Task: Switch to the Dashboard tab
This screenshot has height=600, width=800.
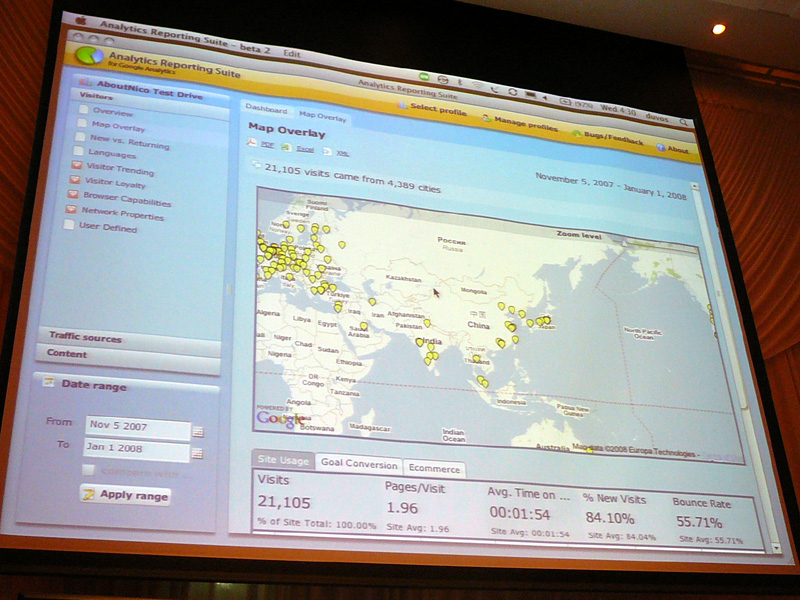Action: coord(266,110)
